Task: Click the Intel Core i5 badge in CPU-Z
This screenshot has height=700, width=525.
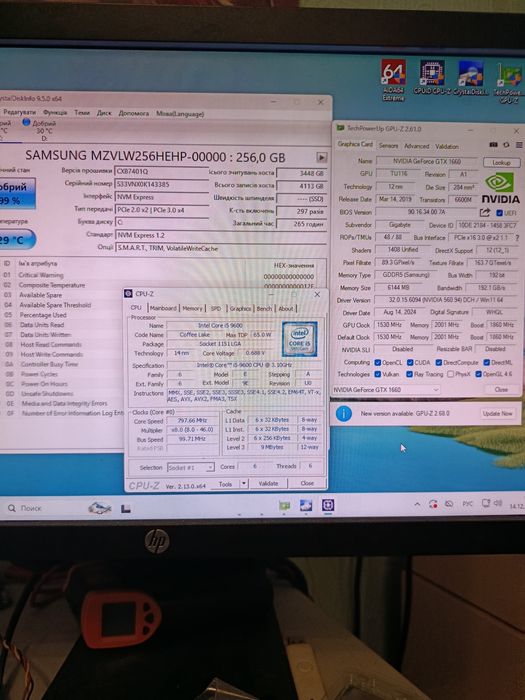Action: (300, 338)
